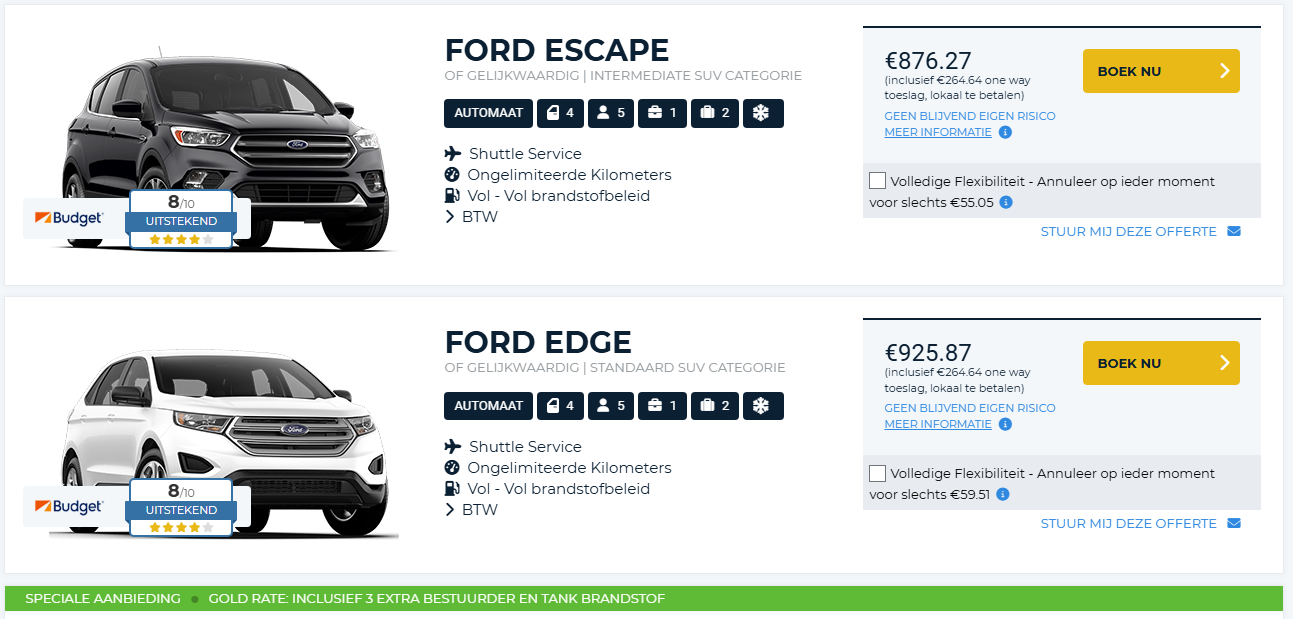Open Meer Informatie link for Ford Edge

pyautogui.click(x=938, y=424)
